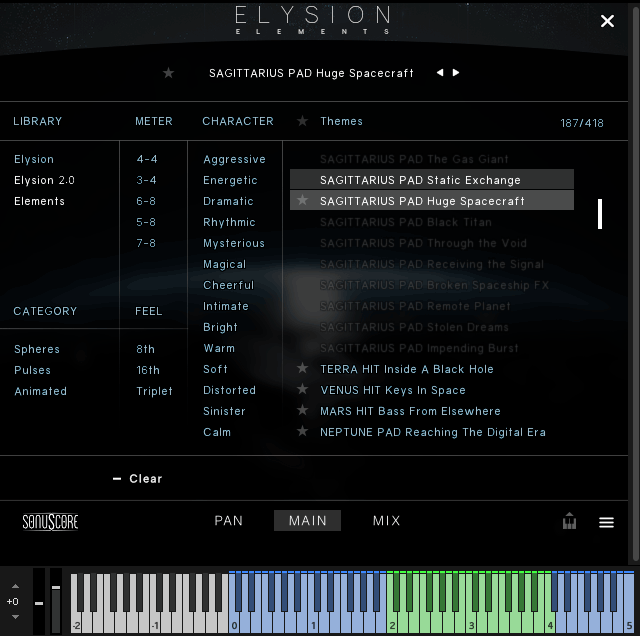Raise keyboard octave with up arrow
This screenshot has height=636, width=640.
(15, 586)
